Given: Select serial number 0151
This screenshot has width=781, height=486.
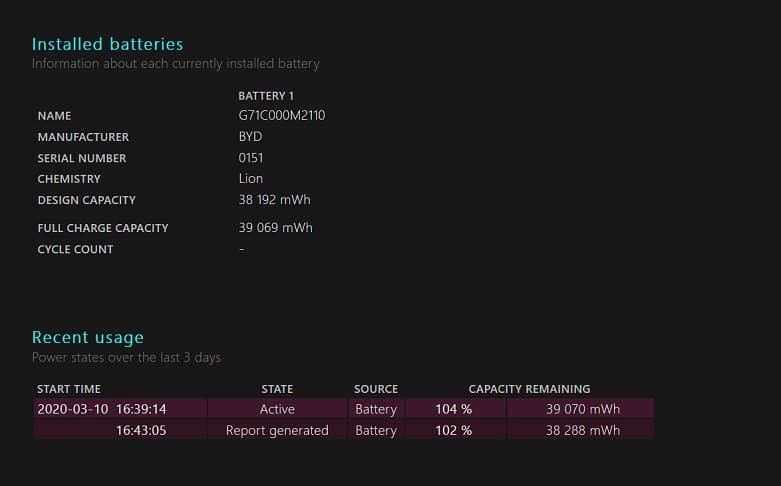Looking at the screenshot, I should tap(251, 158).
